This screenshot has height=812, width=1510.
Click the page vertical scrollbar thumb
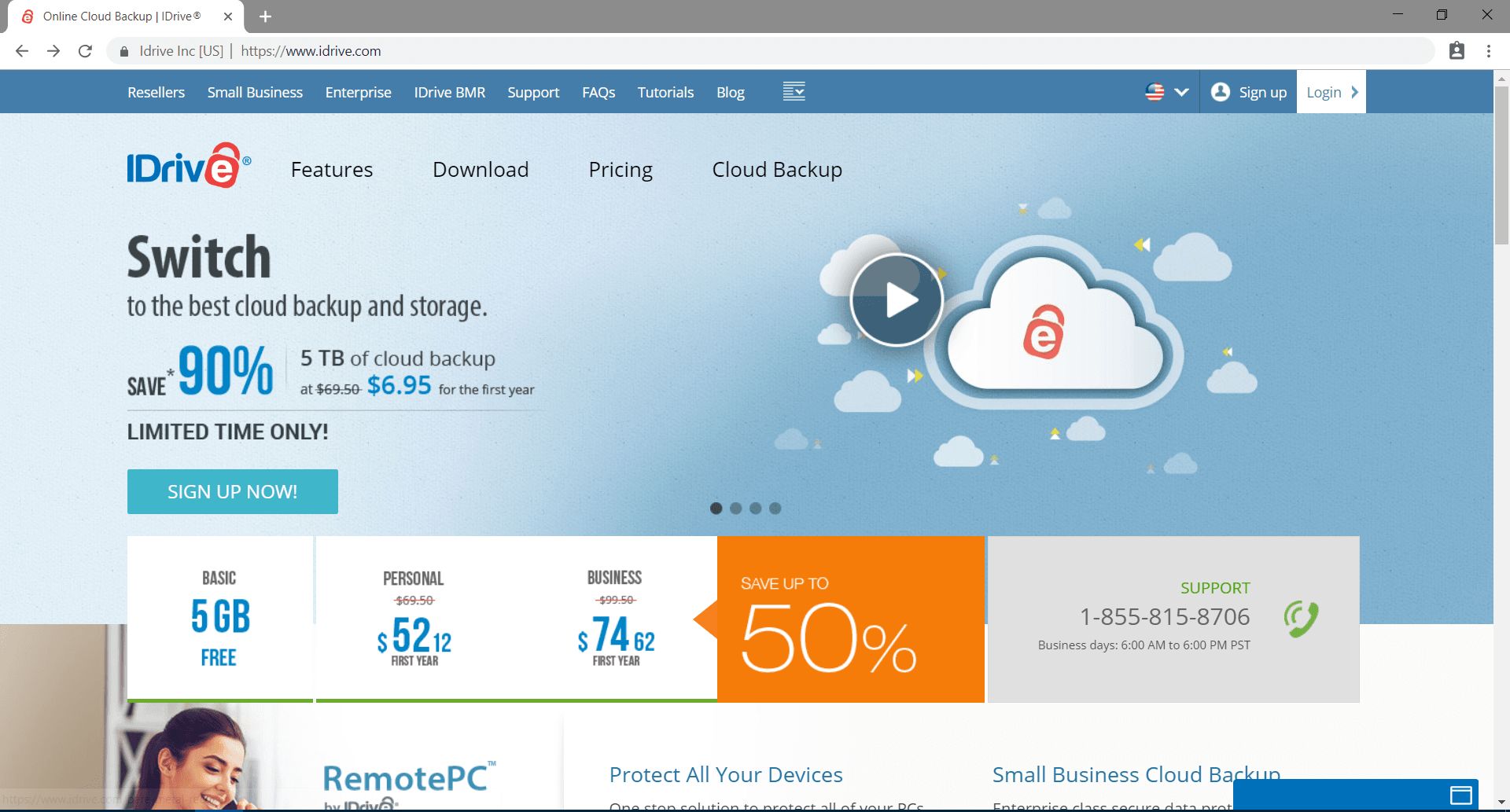[x=1501, y=165]
